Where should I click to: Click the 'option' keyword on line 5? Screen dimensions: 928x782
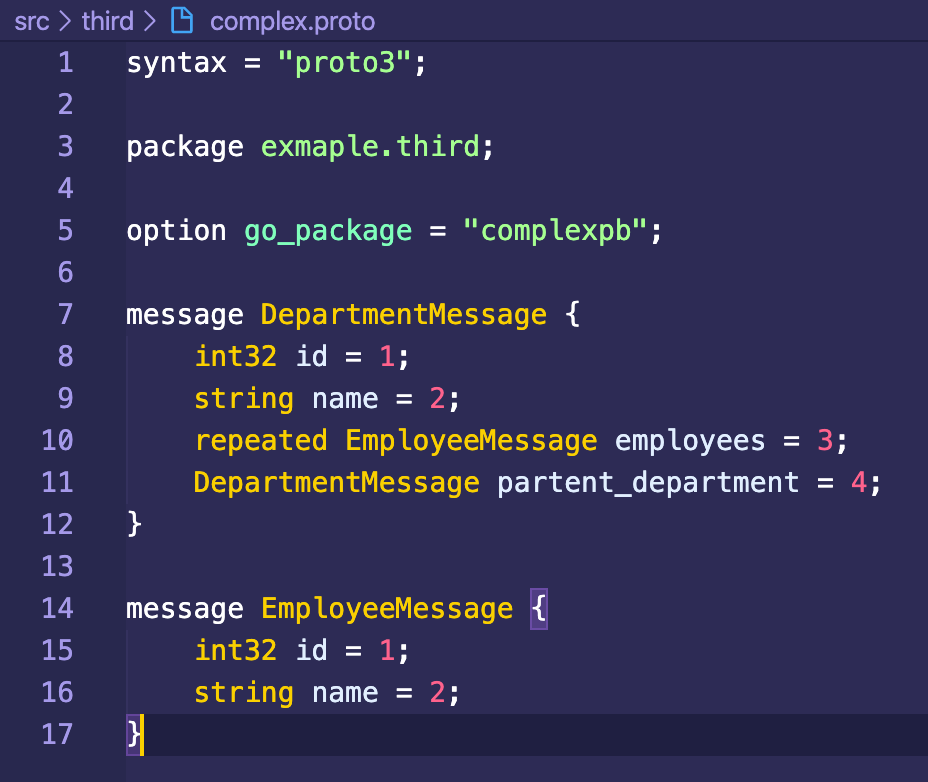176,231
